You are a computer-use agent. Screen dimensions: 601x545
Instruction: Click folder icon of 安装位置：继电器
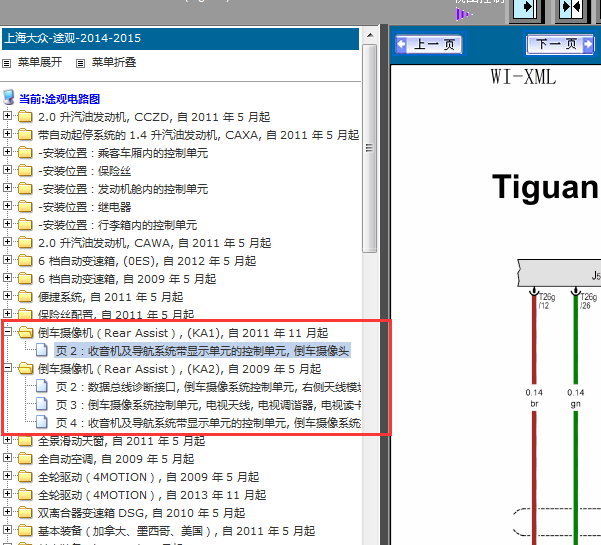point(25,206)
